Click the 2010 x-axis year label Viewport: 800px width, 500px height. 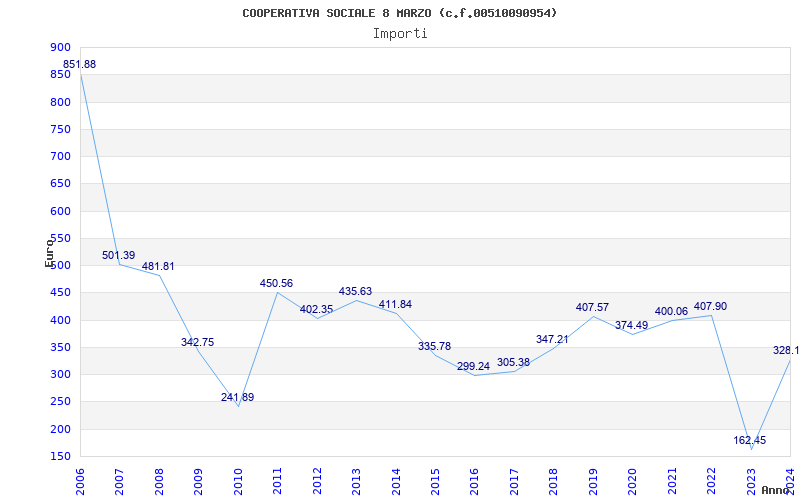[238, 481]
